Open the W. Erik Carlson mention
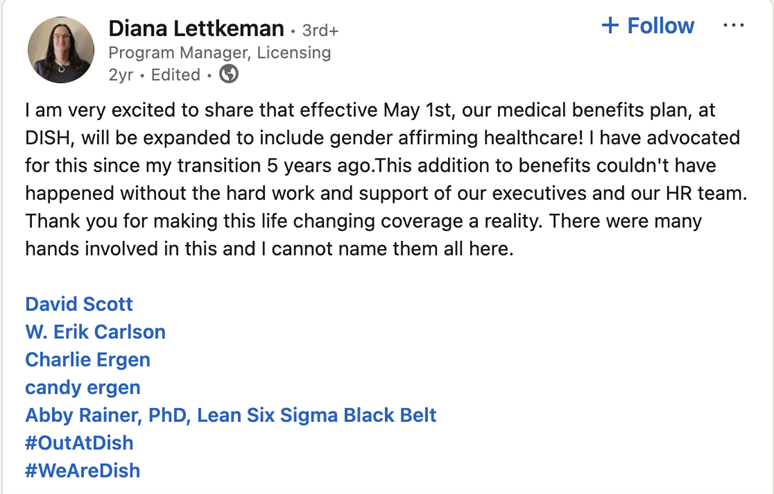The height and width of the screenshot is (494, 774). pos(95,332)
